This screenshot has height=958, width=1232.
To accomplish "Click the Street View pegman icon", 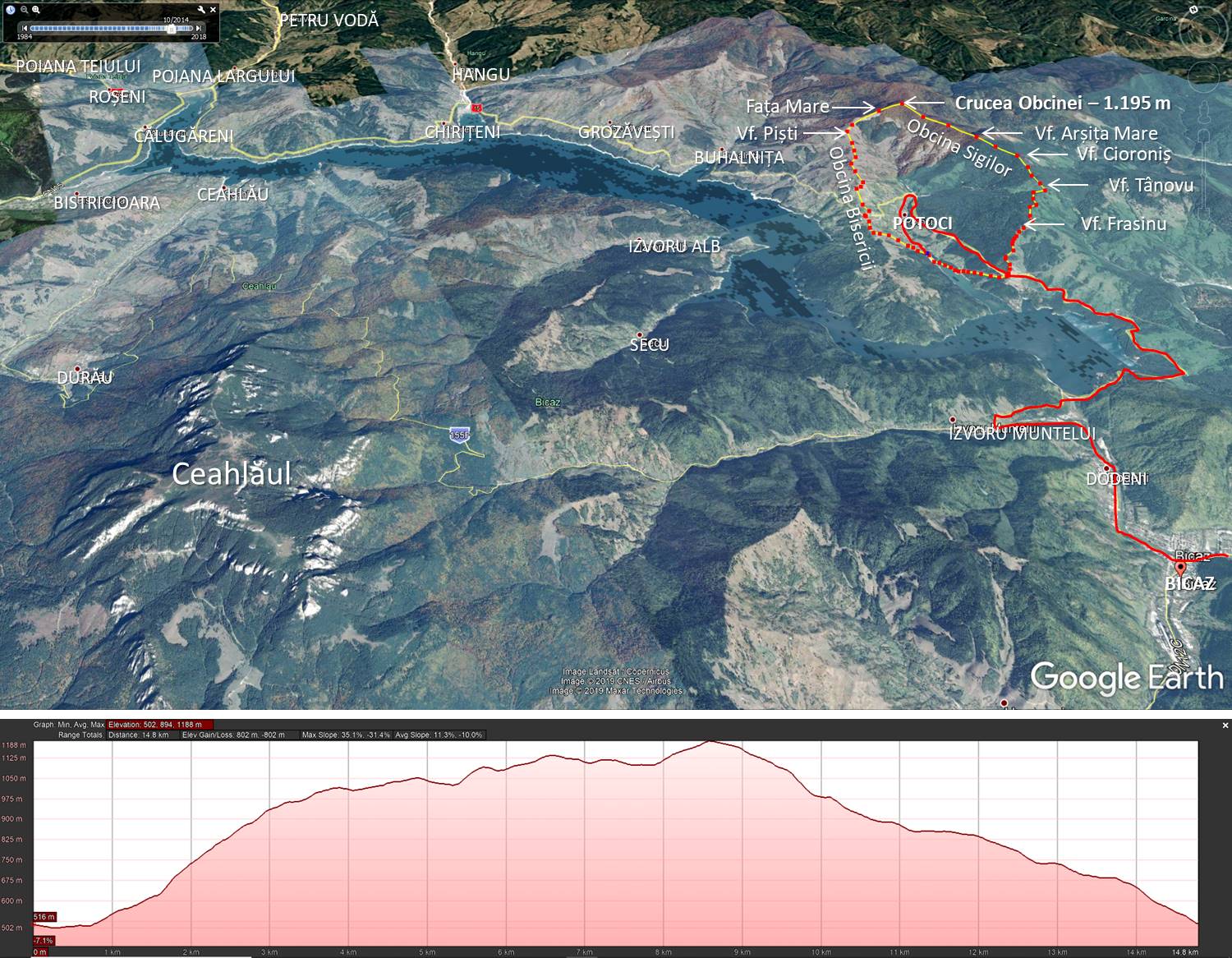I will coord(1205,112).
